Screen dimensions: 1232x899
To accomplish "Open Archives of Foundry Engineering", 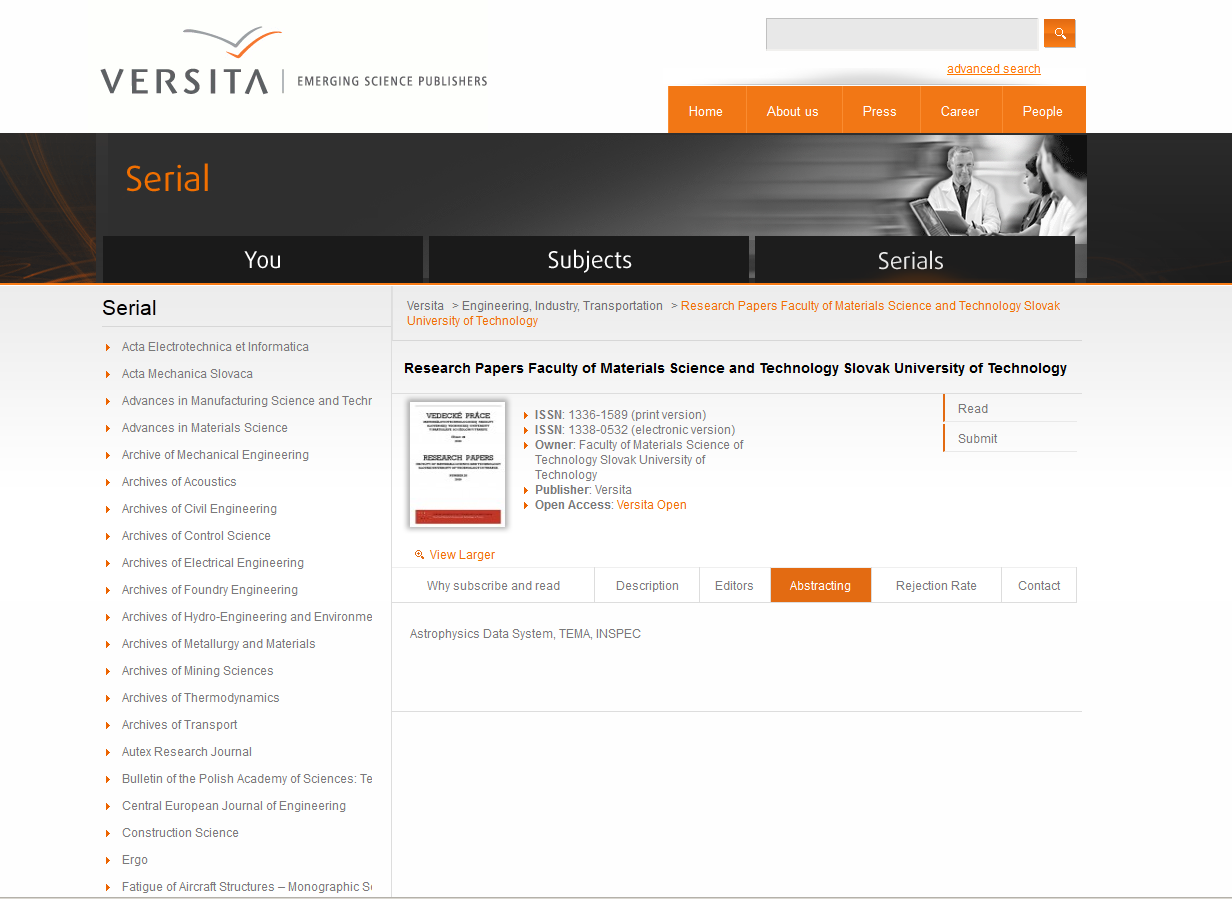I will 210,590.
